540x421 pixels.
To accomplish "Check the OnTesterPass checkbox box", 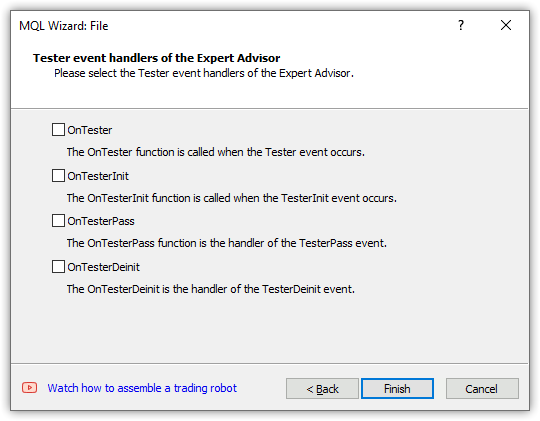I will coord(58,220).
